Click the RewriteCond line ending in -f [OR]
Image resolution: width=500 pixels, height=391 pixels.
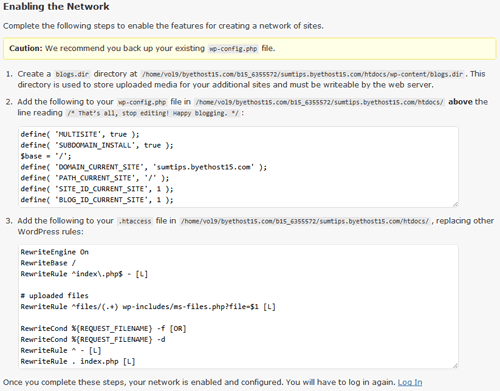103,329
